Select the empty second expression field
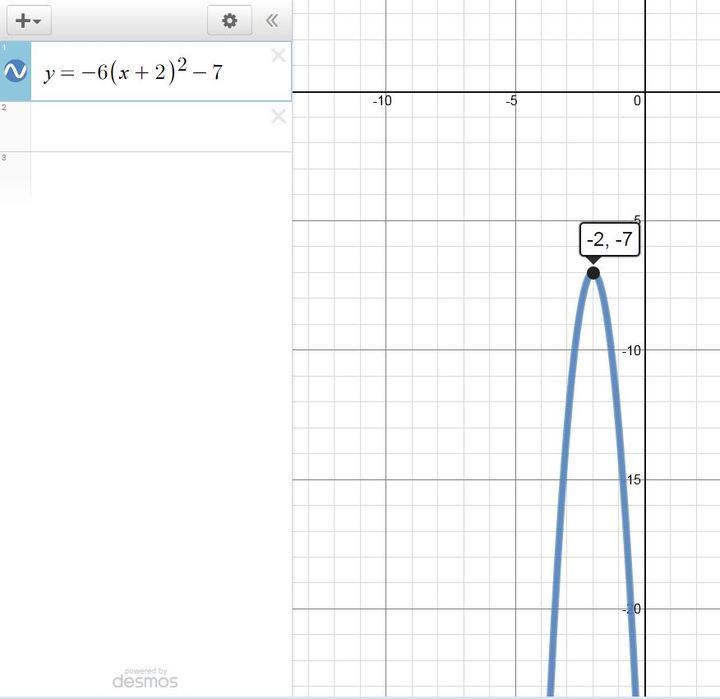720x699 pixels. pyautogui.click(x=150, y=127)
